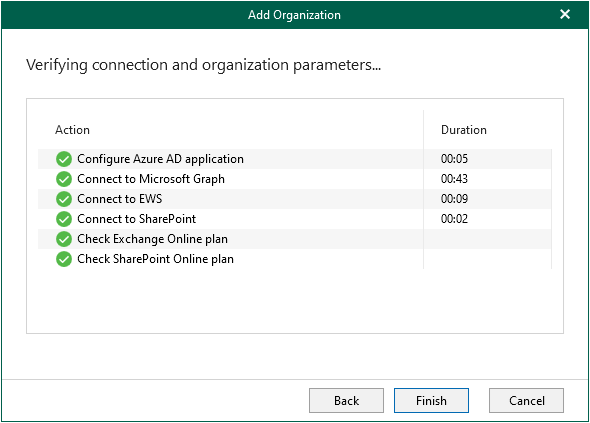Click the status icon for Connect to SharePoint
Viewport: 590px width, 423px height.
64,219
